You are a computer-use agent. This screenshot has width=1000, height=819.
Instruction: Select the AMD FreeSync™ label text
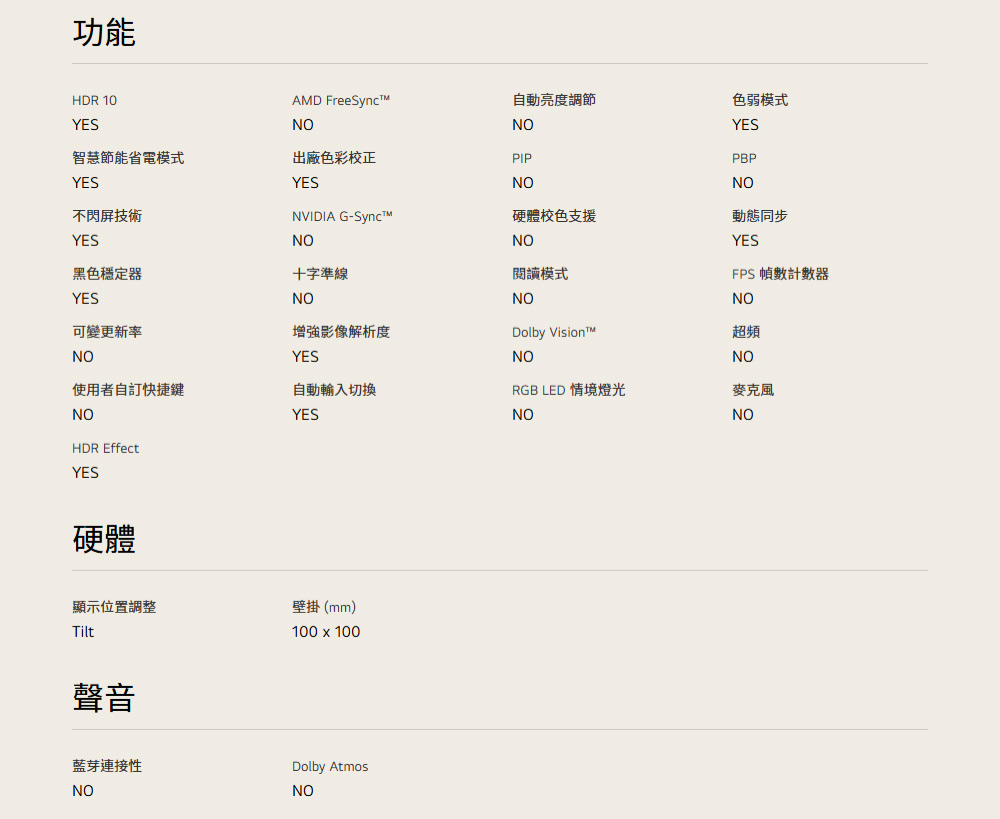(341, 100)
